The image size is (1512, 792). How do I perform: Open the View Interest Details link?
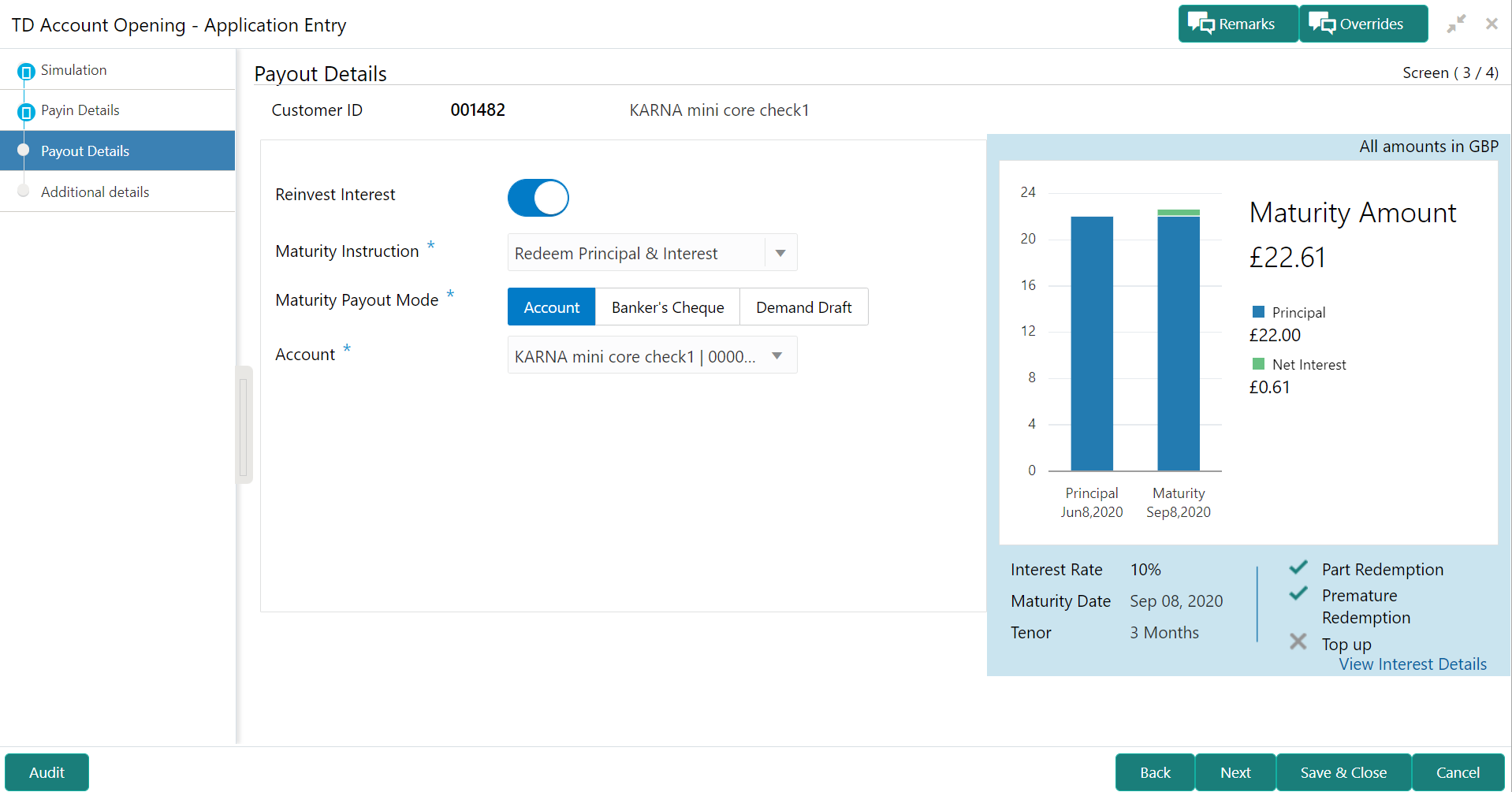1413,664
